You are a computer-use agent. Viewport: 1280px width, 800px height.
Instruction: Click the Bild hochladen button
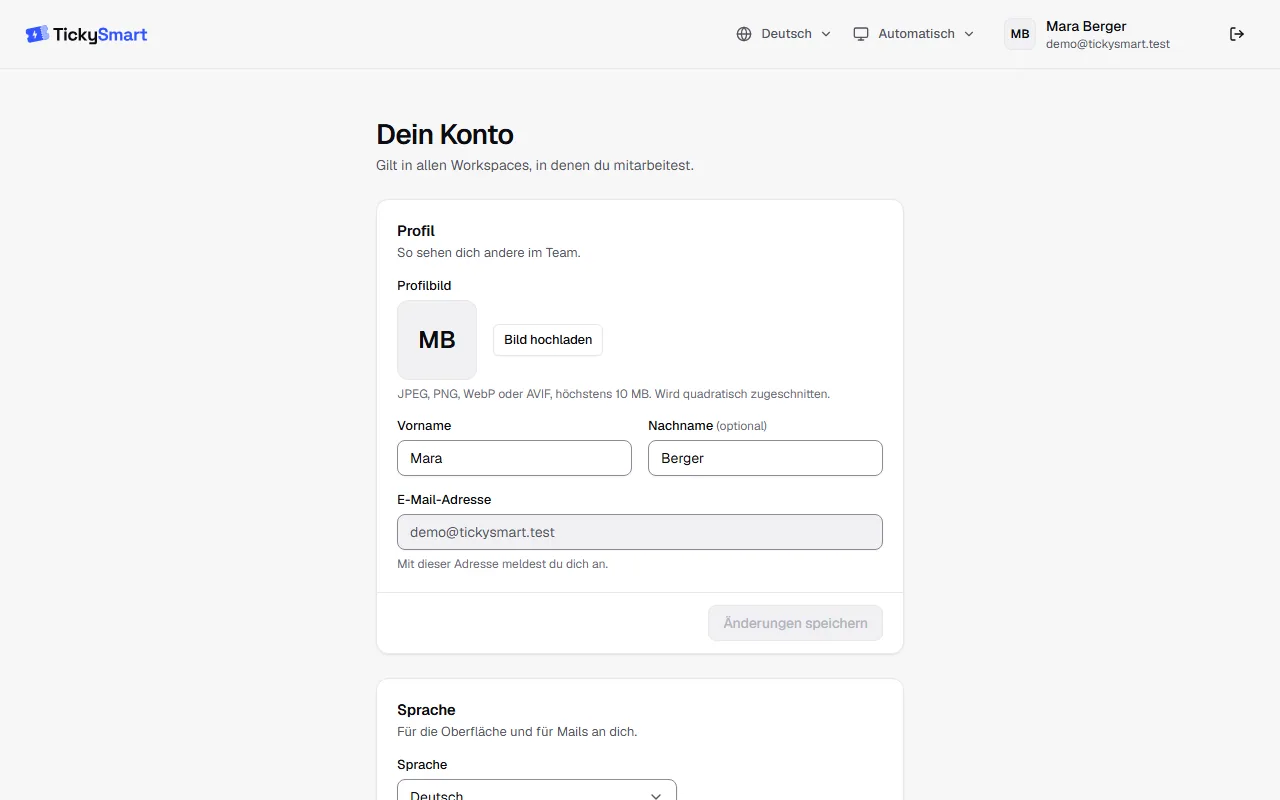[548, 340]
